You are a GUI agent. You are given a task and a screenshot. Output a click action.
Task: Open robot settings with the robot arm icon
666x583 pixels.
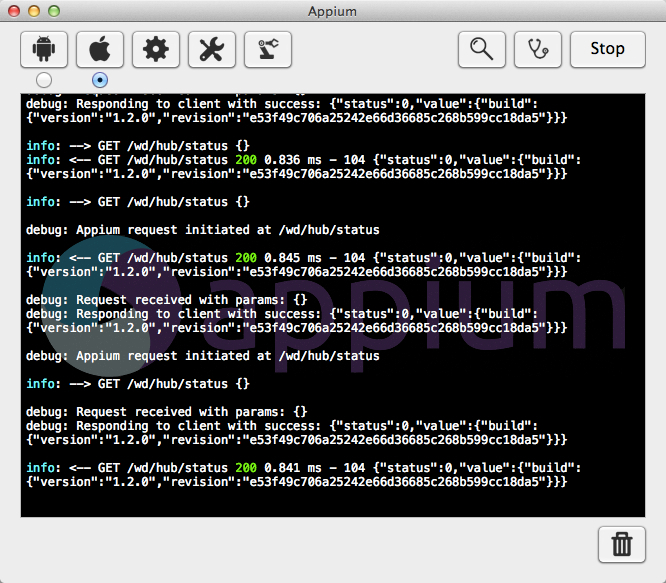(x=268, y=49)
